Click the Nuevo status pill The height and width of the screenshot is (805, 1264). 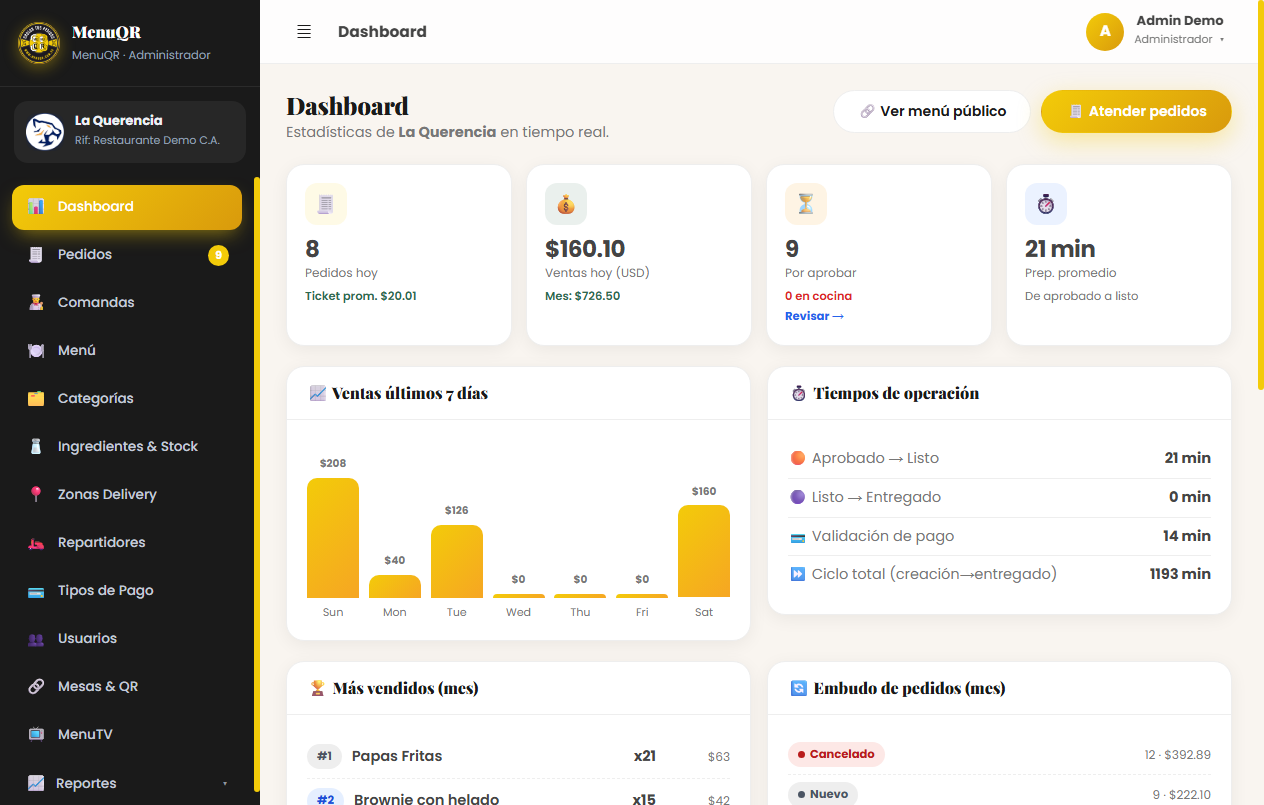tap(823, 794)
